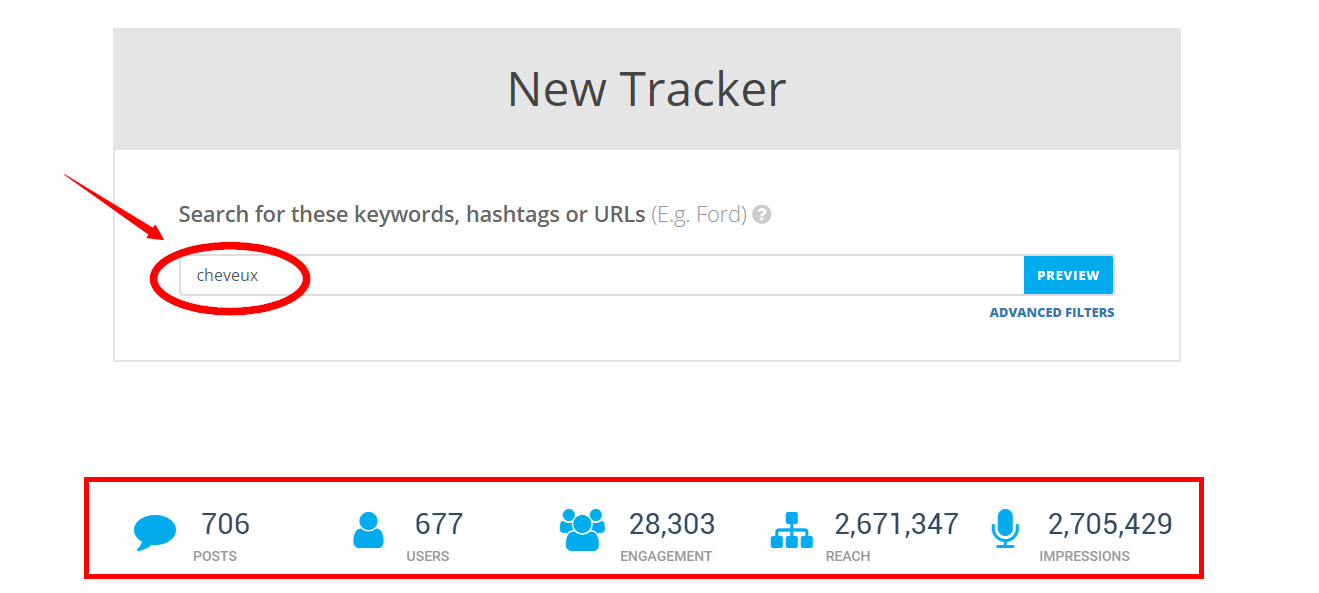Click the help question mark icon
The image size is (1319, 593).
coord(762,214)
